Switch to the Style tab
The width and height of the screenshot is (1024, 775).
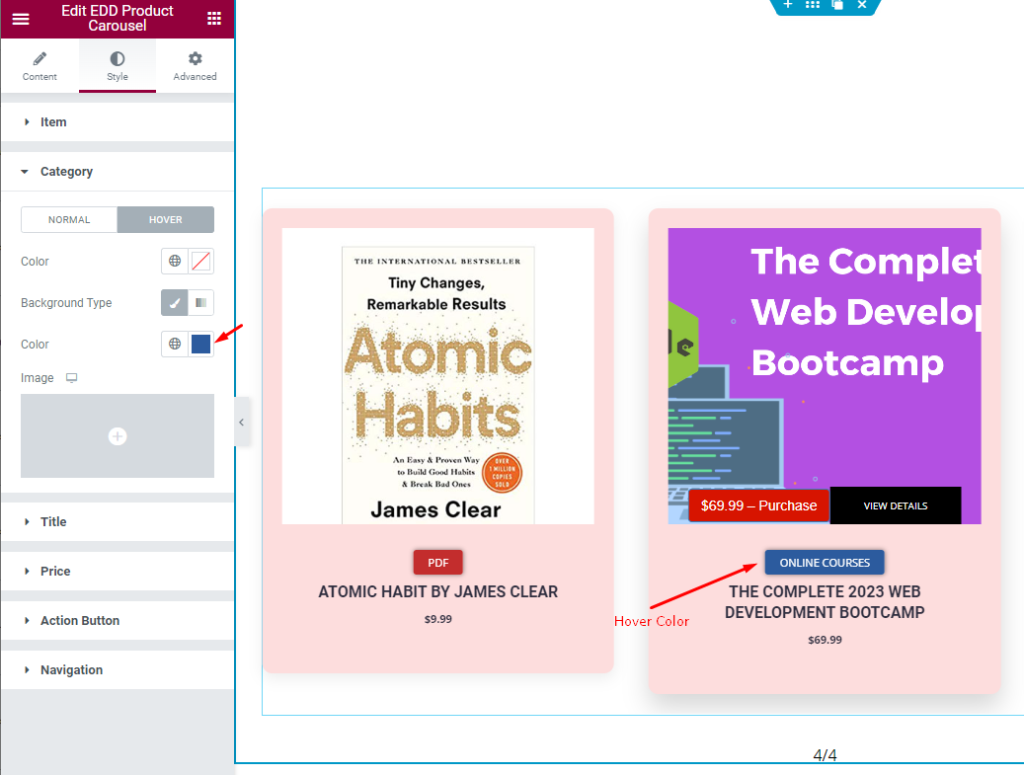tap(118, 66)
